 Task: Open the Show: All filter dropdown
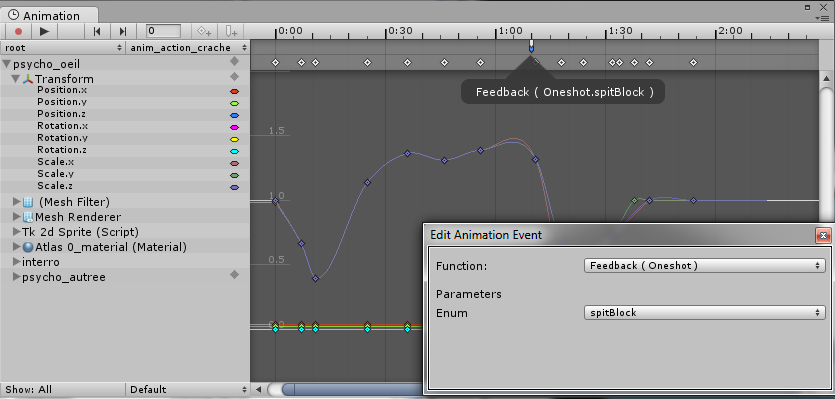pos(63,389)
